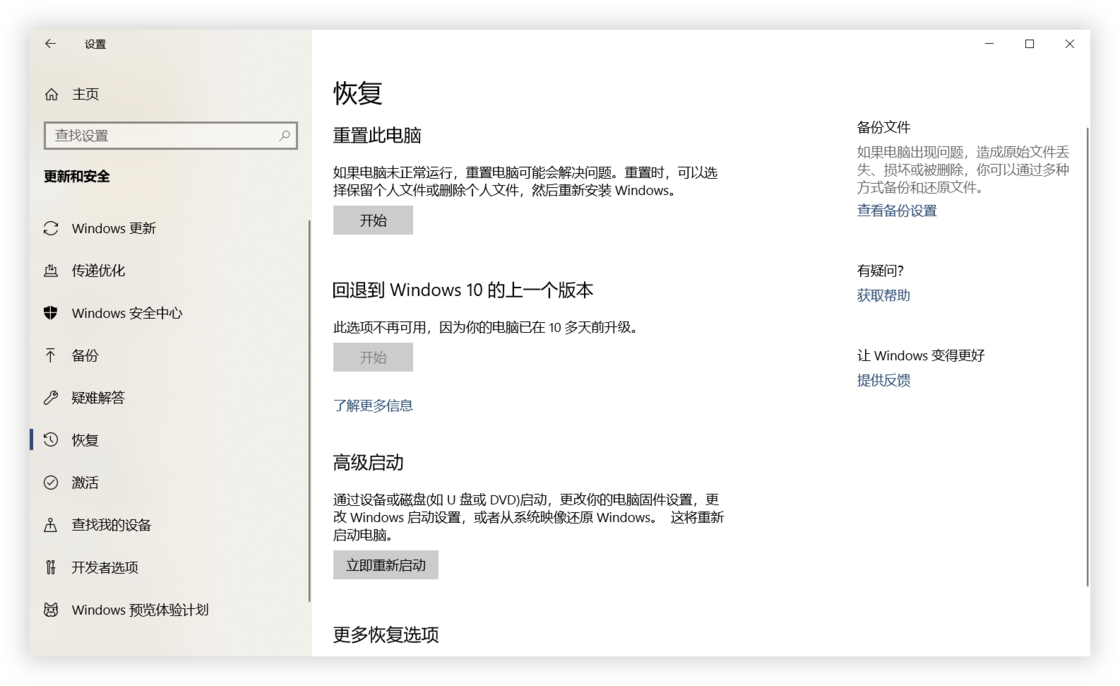Maximize the Settings window
This screenshot has width=1120, height=686.
click(x=1029, y=44)
